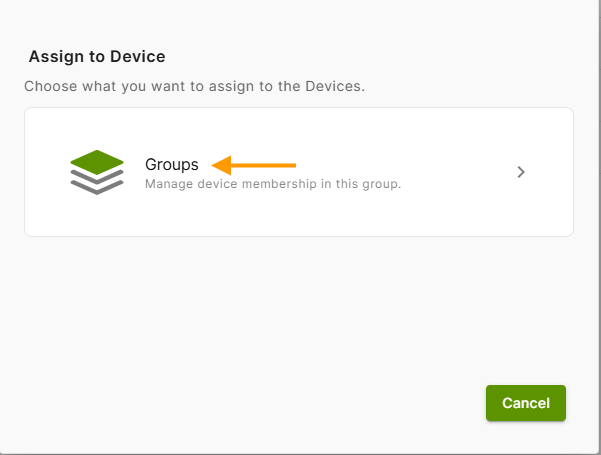Click "Manage device membership in this group." text
Image resolution: width=601 pixels, height=455 pixels.
[x=273, y=184]
